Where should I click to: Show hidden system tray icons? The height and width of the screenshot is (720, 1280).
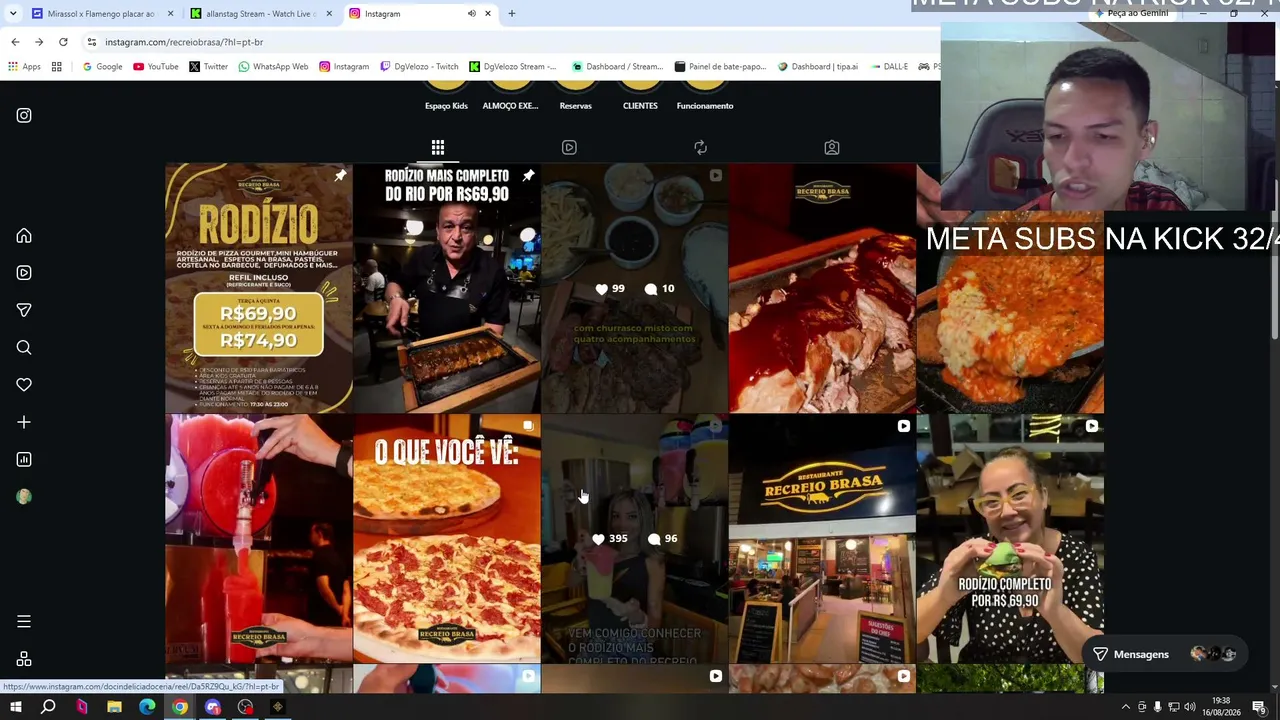(1125, 707)
